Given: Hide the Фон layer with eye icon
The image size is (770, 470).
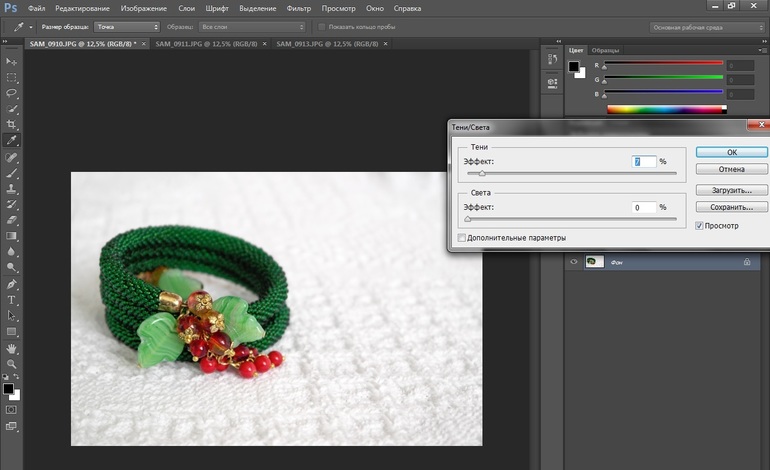Looking at the screenshot, I should coord(574,262).
